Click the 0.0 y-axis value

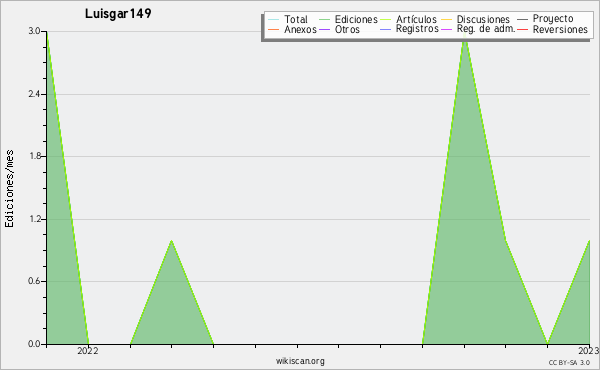tap(34, 344)
